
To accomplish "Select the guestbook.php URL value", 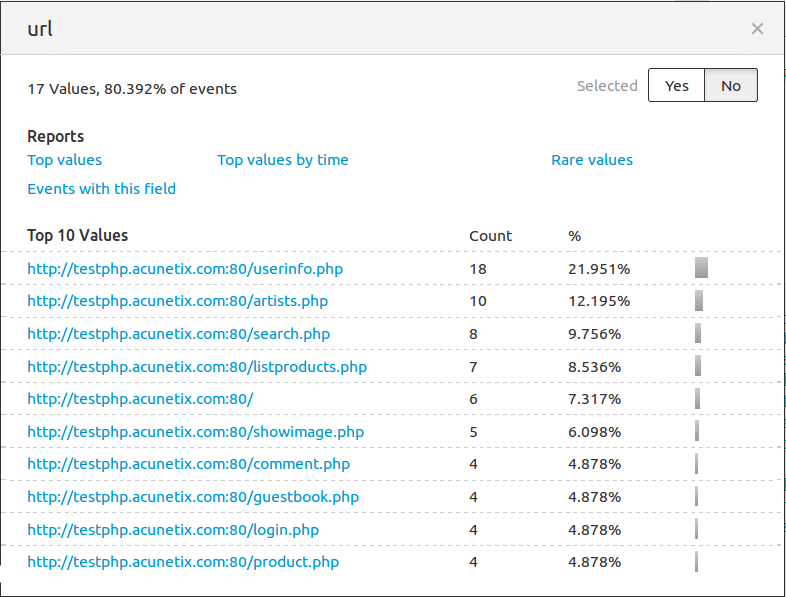I will pos(193,497).
